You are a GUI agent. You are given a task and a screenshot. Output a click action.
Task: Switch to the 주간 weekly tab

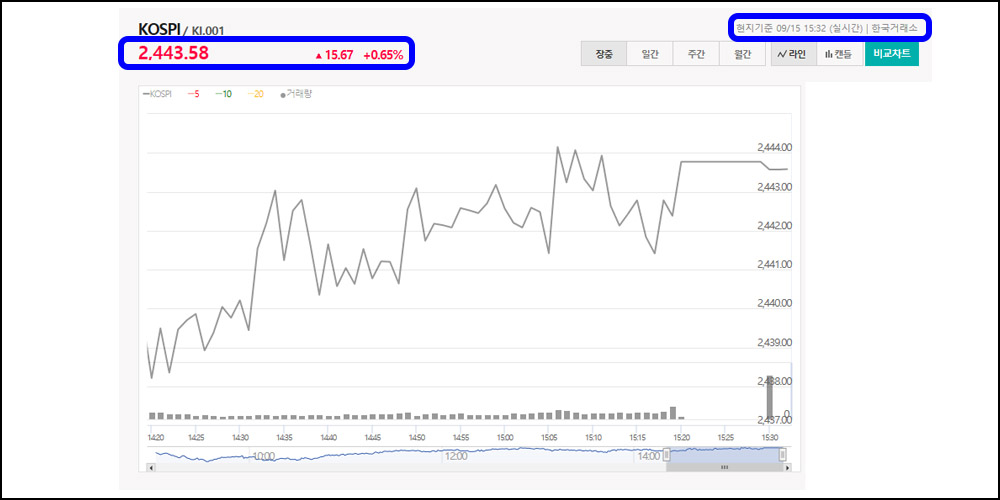click(x=696, y=54)
